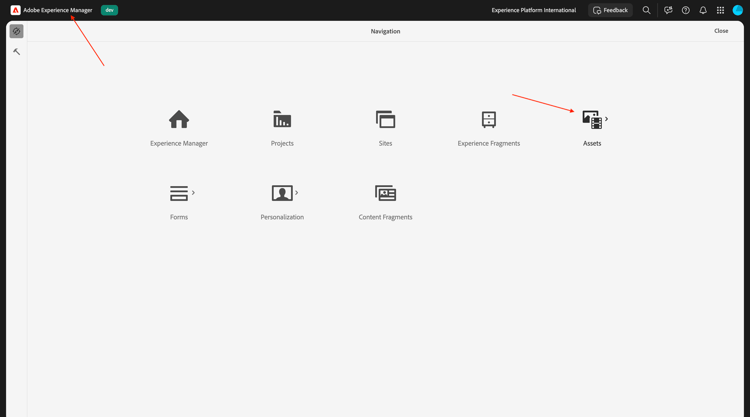
Task: Expand the Personalization submenu chevron
Action: tap(297, 193)
